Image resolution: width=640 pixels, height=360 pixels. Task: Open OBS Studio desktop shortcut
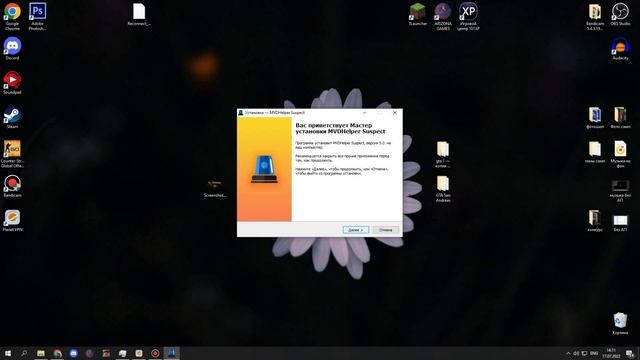[x=620, y=14]
